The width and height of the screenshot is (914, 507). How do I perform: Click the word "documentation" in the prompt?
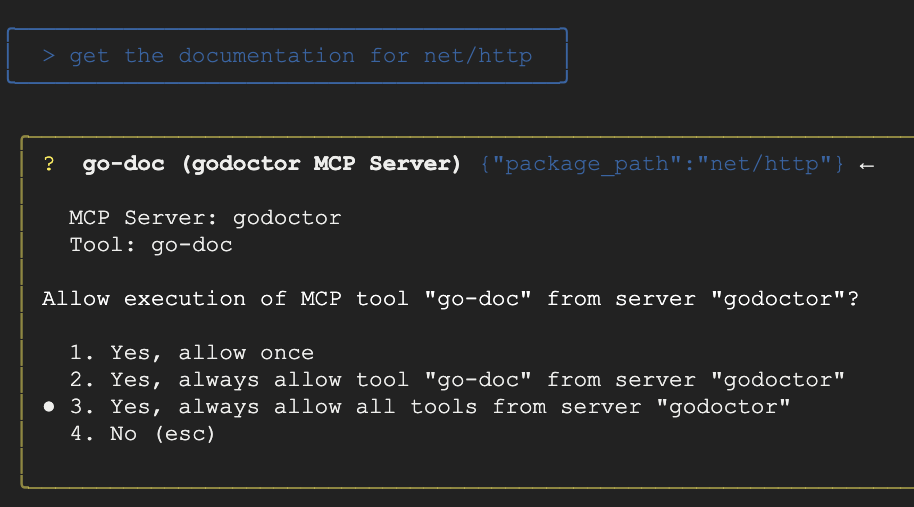pyautogui.click(x=266, y=56)
